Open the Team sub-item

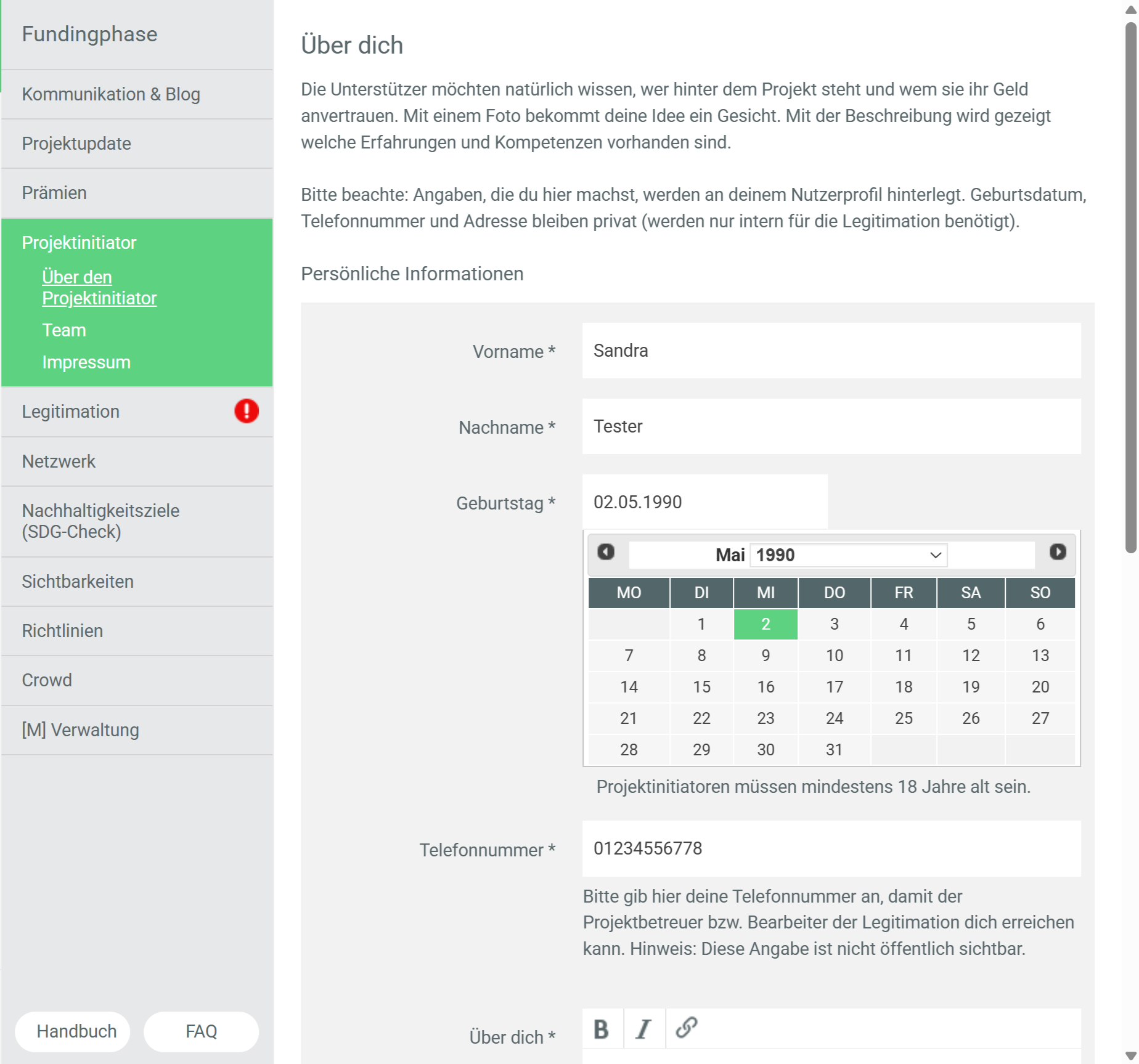click(64, 330)
